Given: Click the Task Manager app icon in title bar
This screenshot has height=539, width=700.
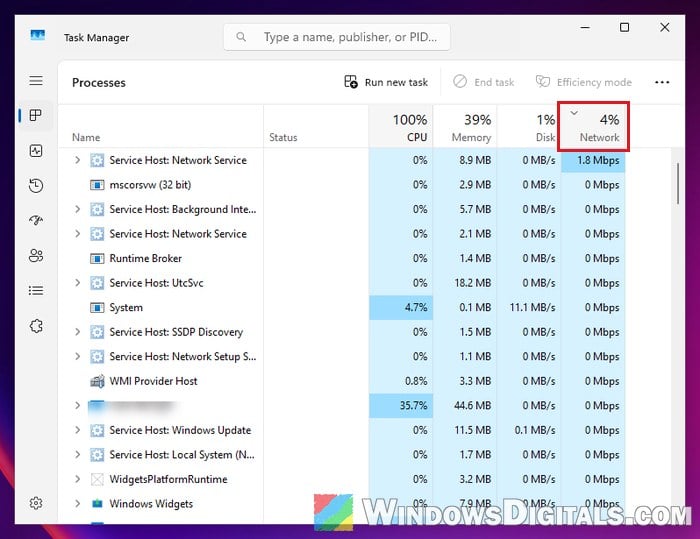Looking at the screenshot, I should coord(38,35).
